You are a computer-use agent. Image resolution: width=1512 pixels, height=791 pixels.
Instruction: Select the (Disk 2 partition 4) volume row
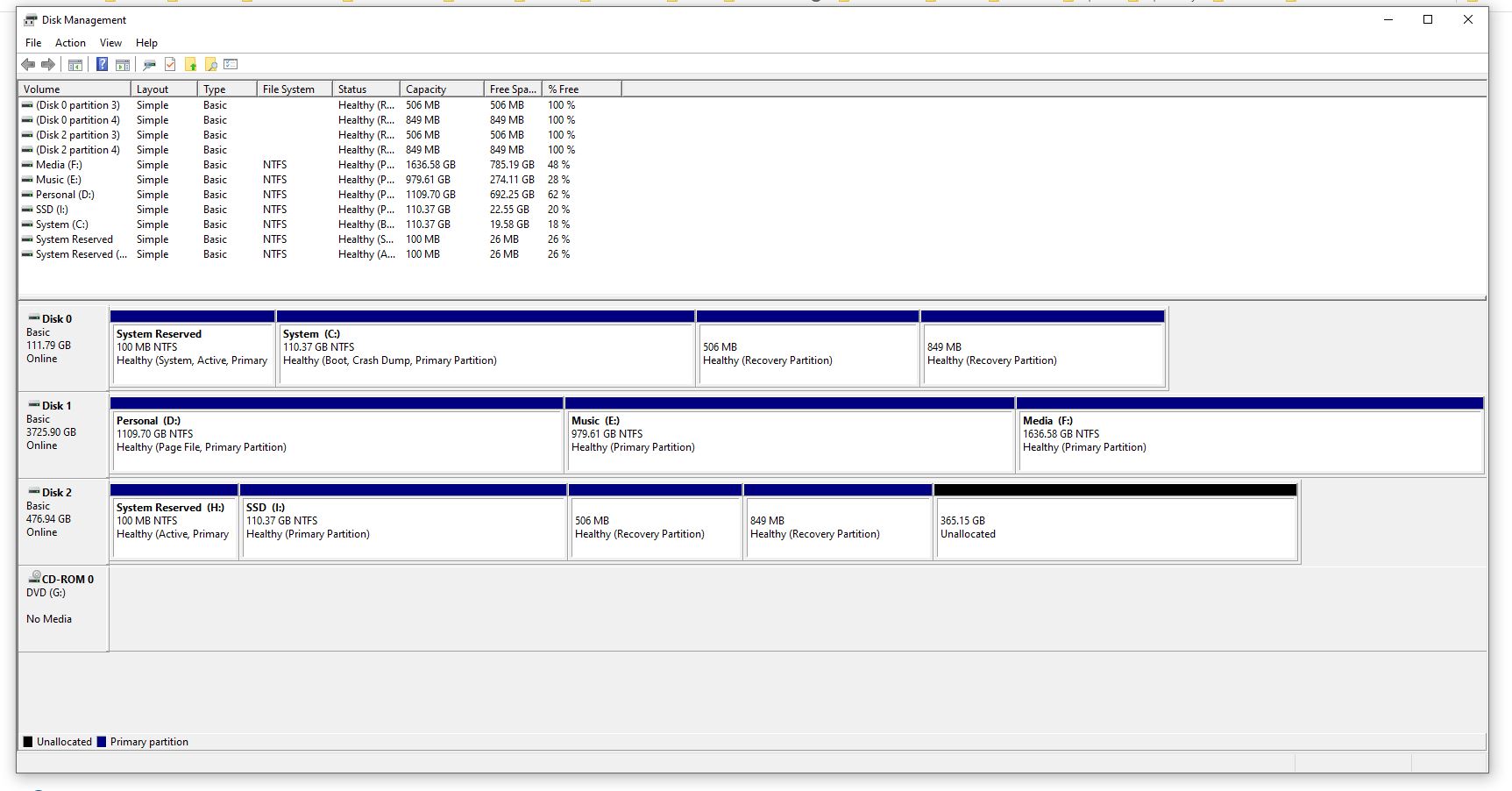[x=320, y=150]
